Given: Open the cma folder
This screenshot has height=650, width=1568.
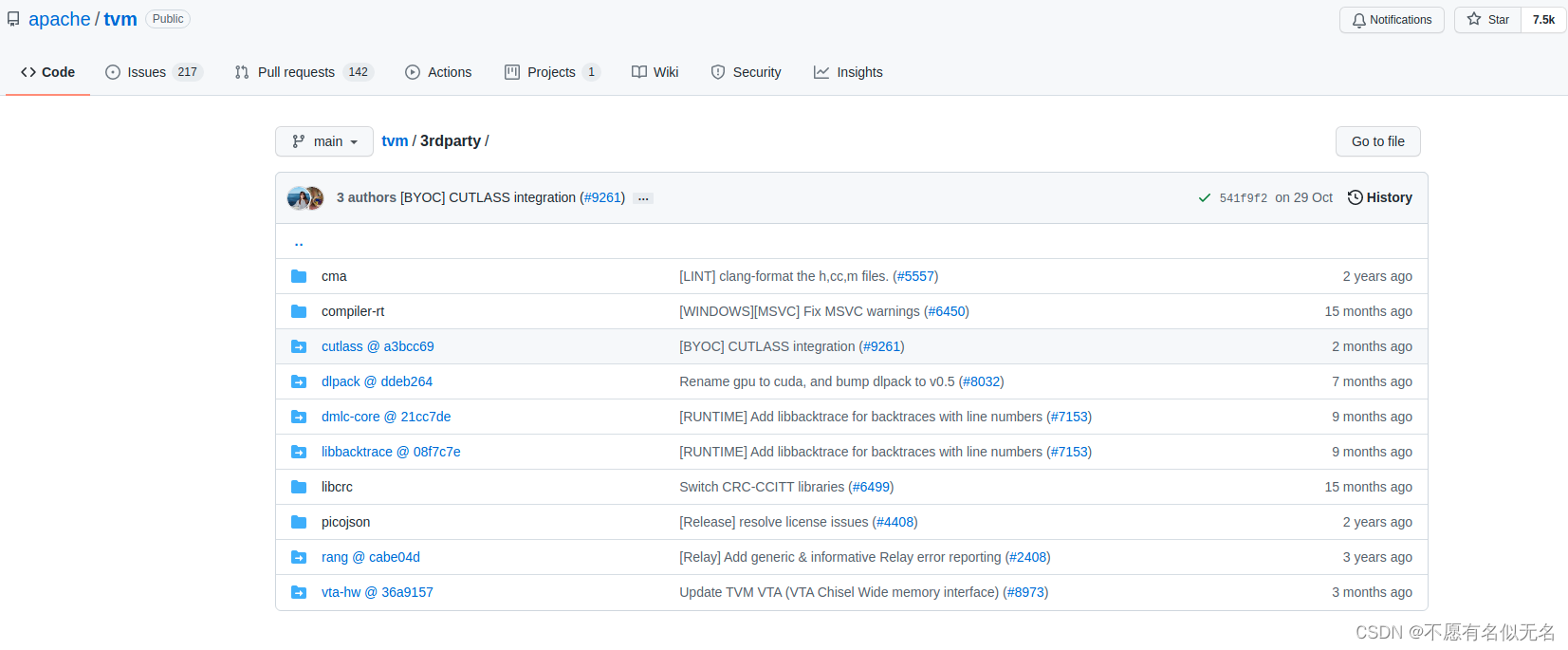Looking at the screenshot, I should [x=334, y=276].
